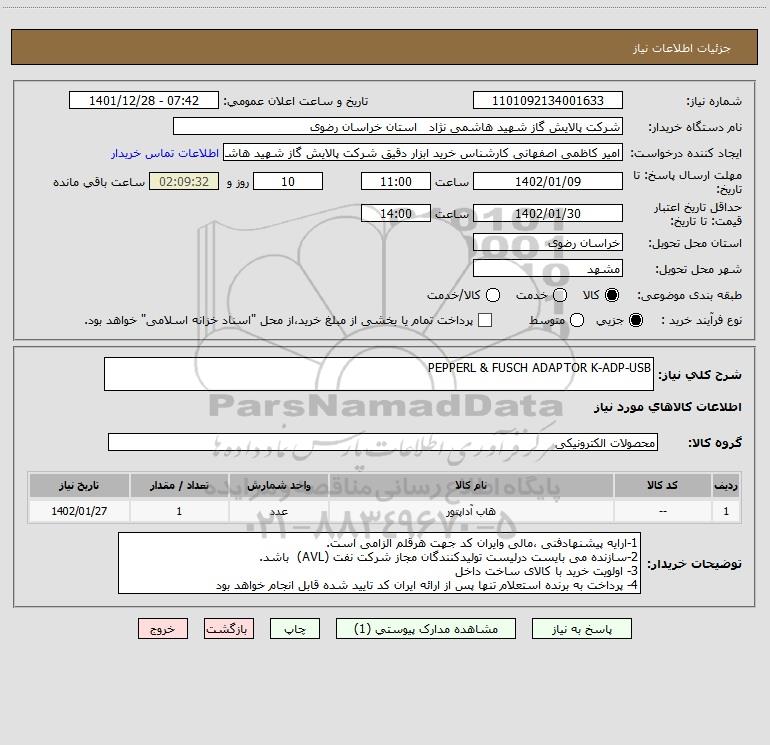
Task: Click the نام کالا column header
Action: coord(471,485)
